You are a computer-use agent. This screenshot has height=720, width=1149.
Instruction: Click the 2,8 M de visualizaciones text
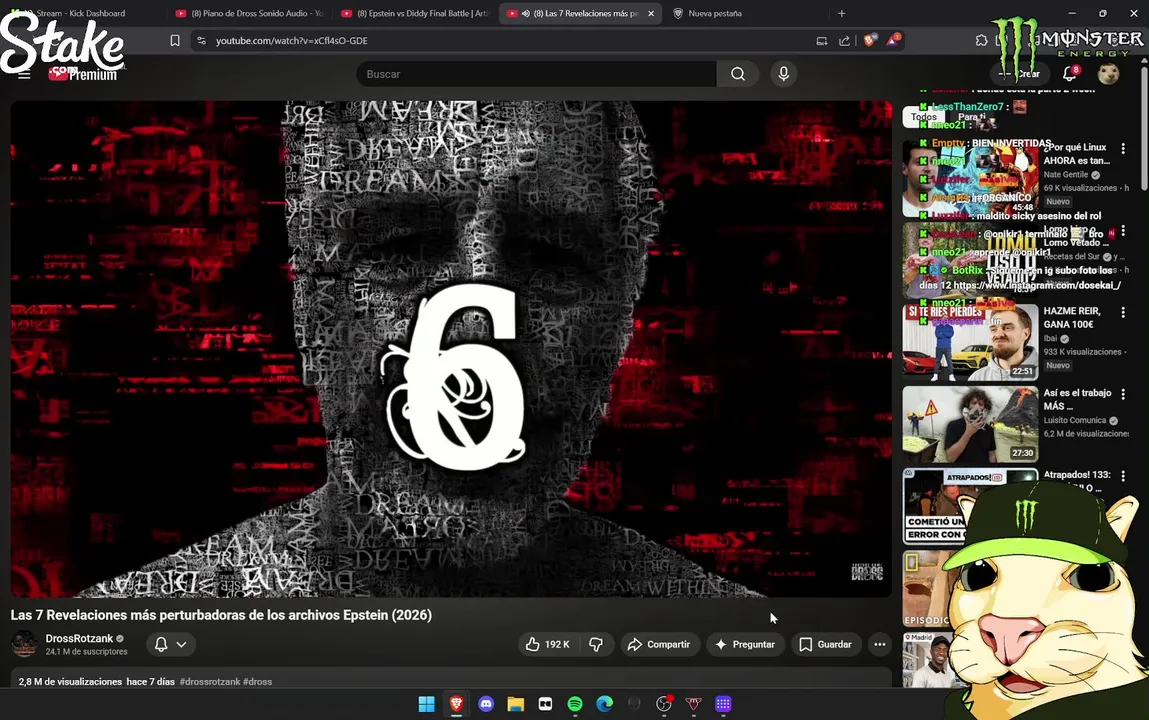pyautogui.click(x=70, y=682)
